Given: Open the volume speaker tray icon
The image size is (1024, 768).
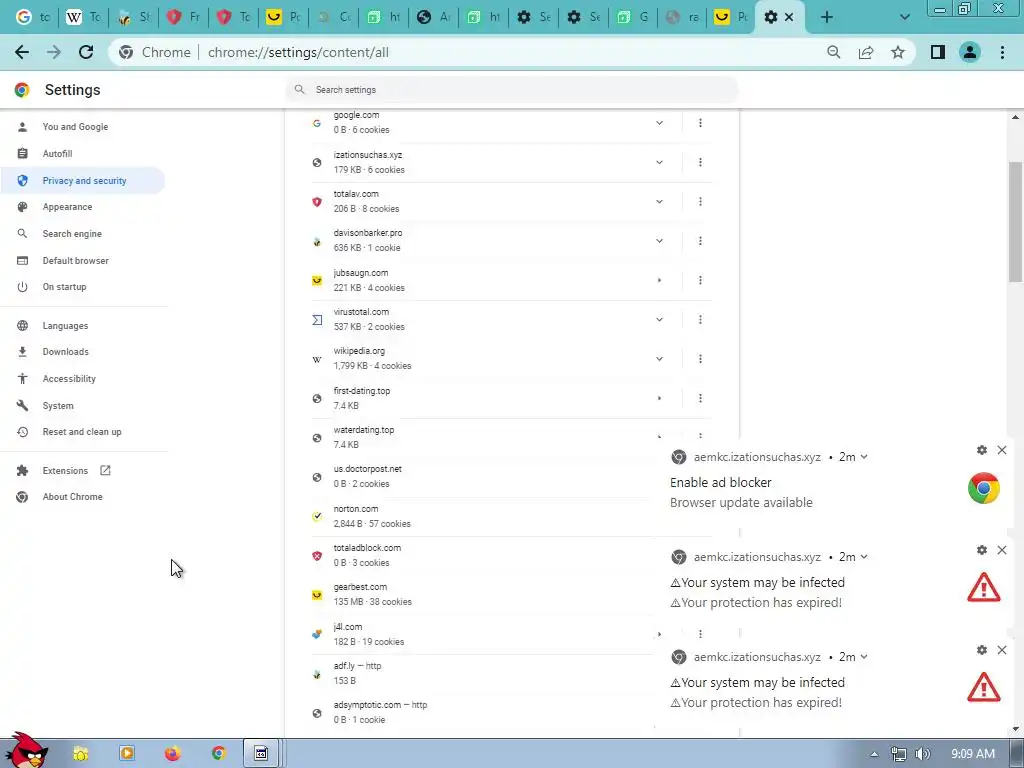Looking at the screenshot, I should point(922,754).
